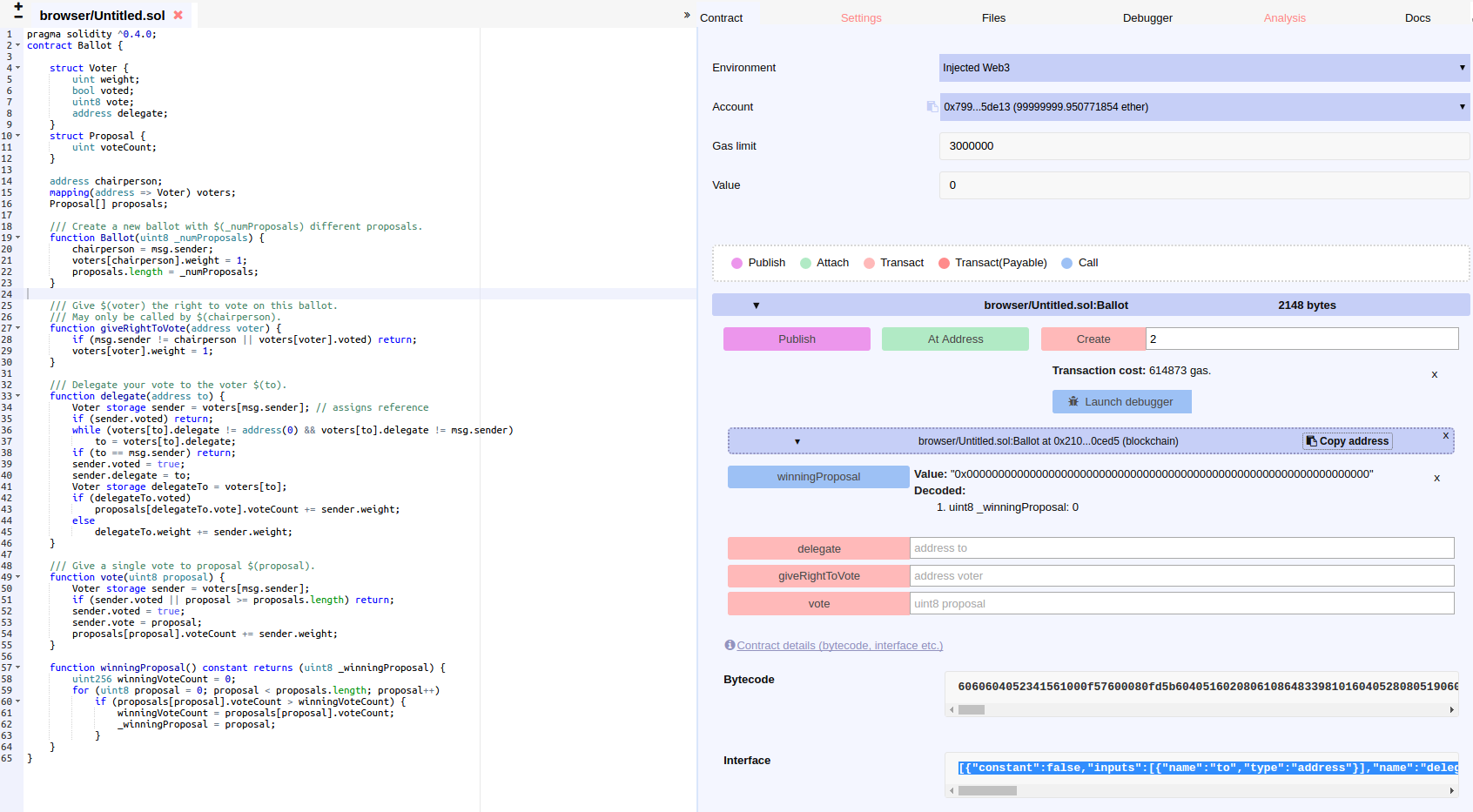The image size is (1473, 812).
Task: Collapse the browser/Untitled.sol:Ballot 2148 bytes section
Action: pyautogui.click(x=756, y=305)
